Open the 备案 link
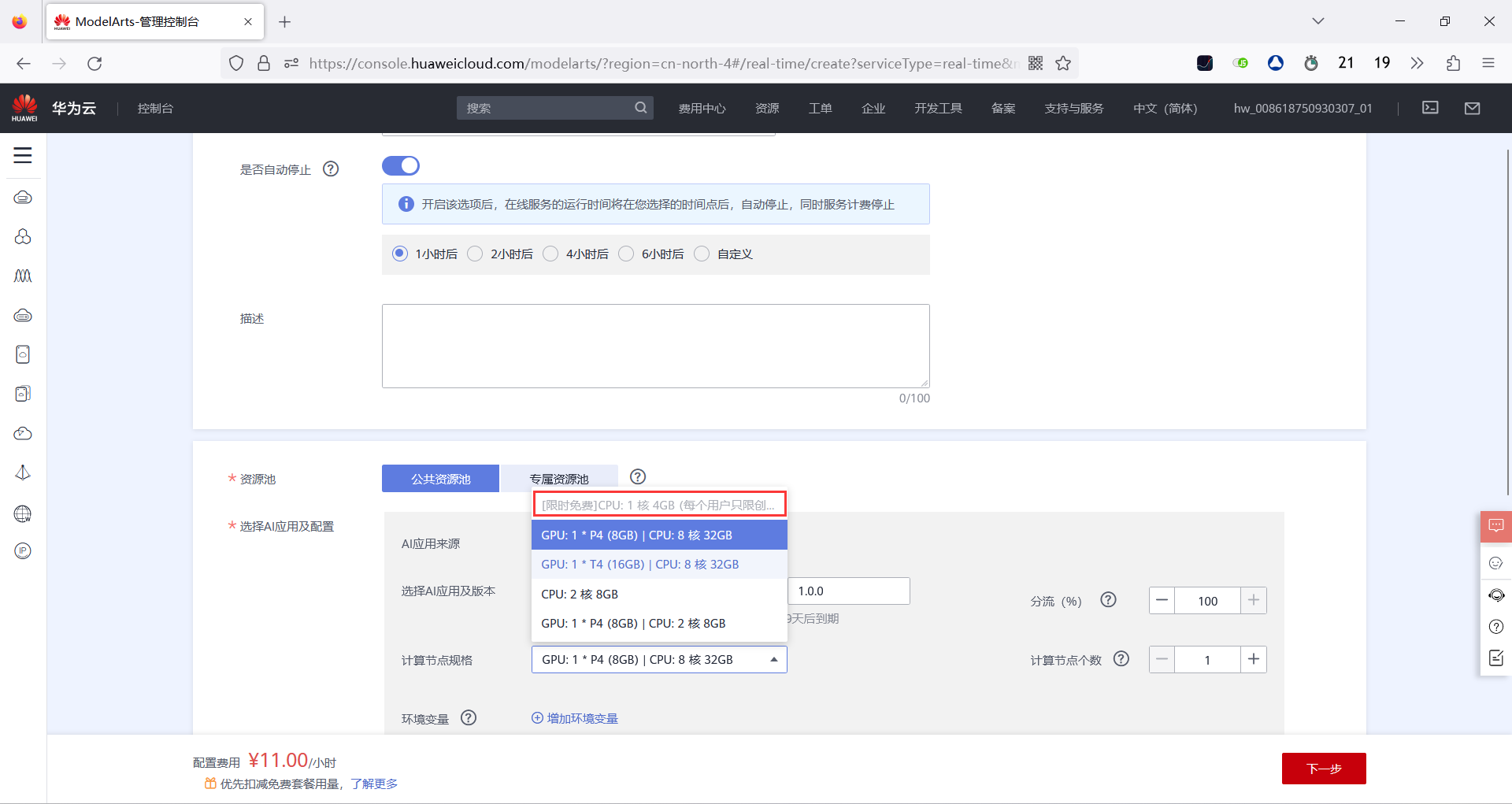1512x804 pixels. pyautogui.click(x=1003, y=109)
